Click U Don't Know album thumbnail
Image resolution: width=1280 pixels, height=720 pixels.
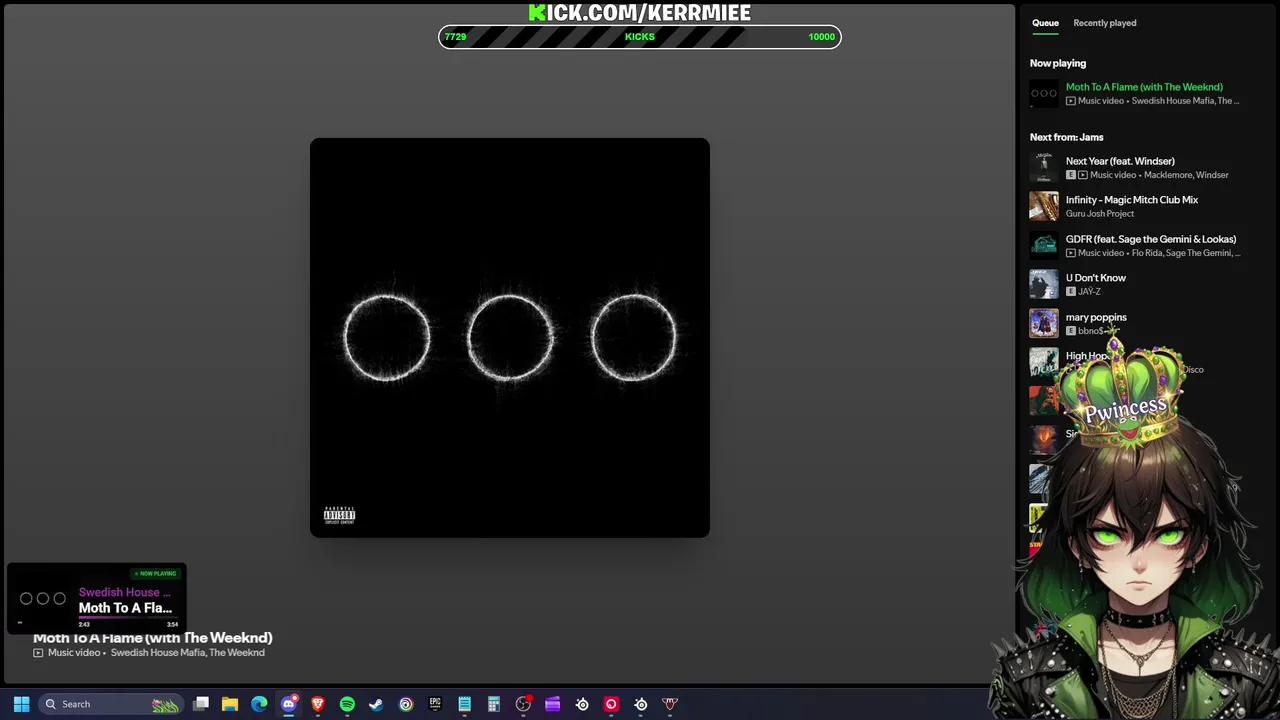click(x=1044, y=284)
